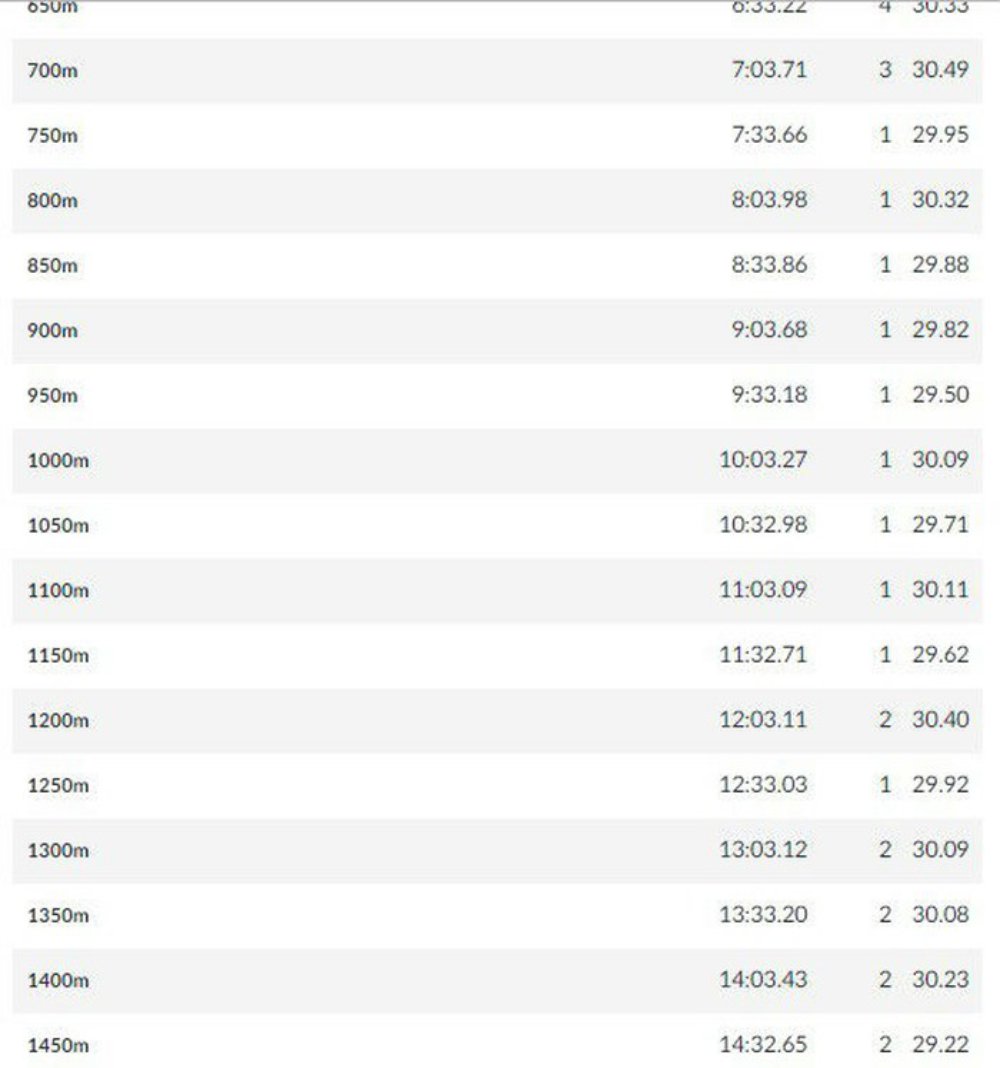Screen dimensions: 1000x1068
Task: Click the 950m split time 29.50
Action: tap(940, 394)
